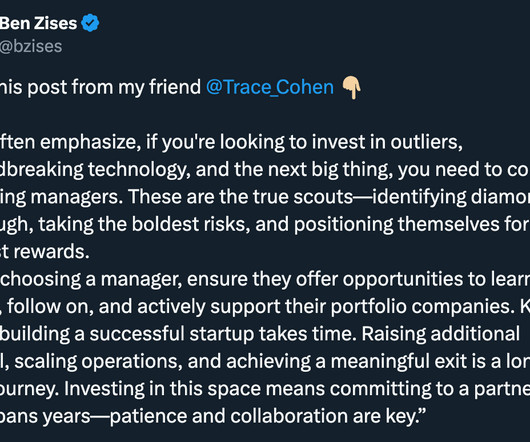Click the line starting 'choosing a manager'

[x=265, y=279]
